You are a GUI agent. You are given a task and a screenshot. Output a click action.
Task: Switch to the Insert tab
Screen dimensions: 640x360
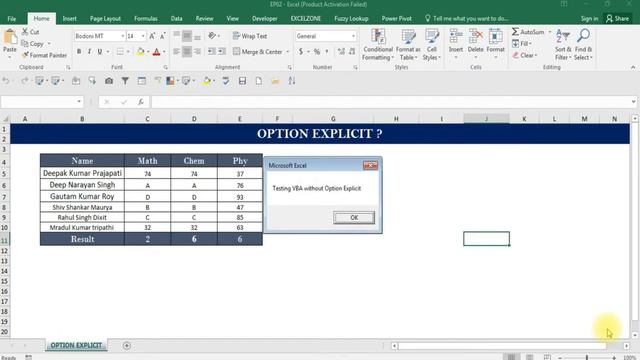point(69,19)
